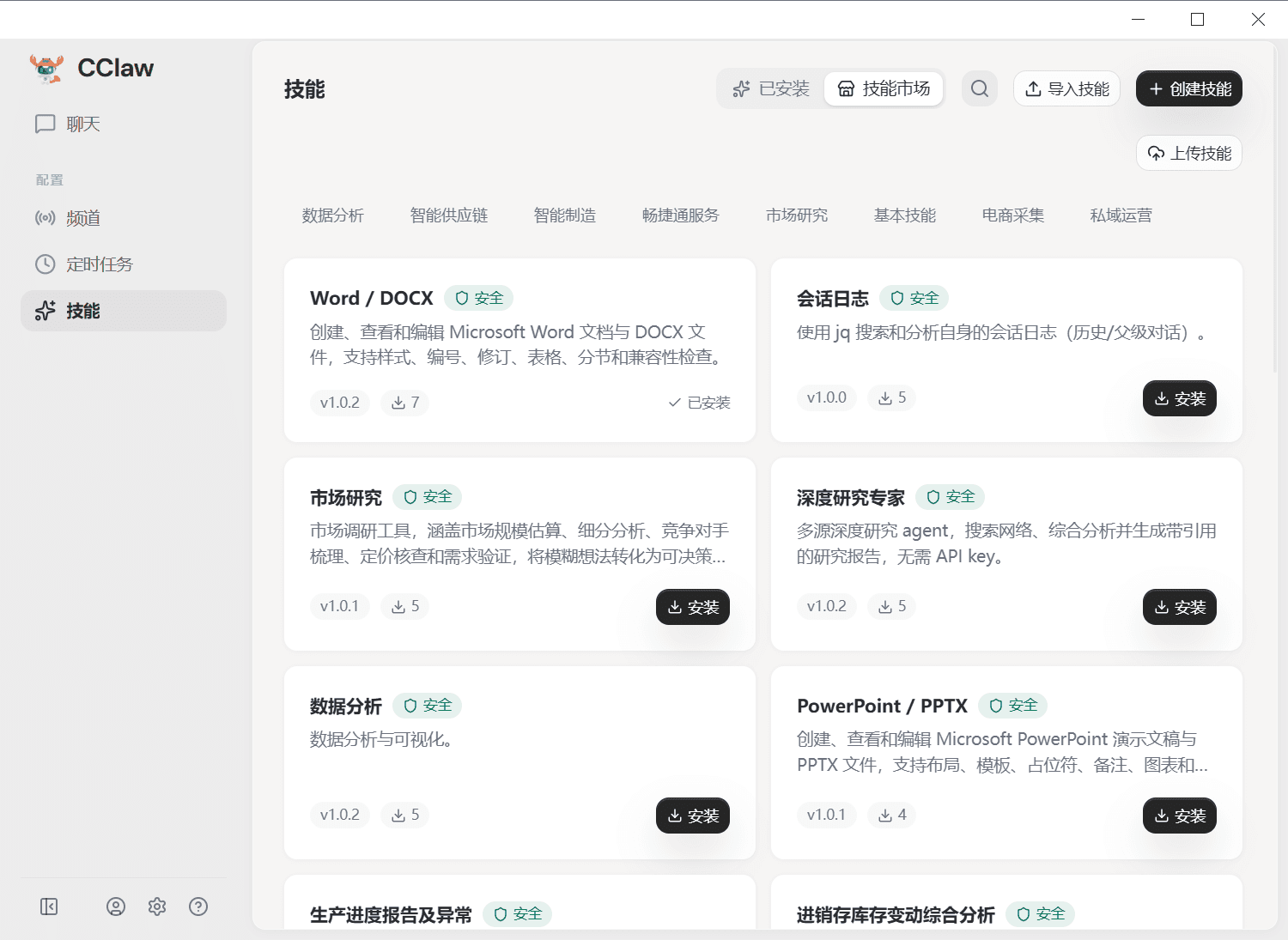Install the 会话日志 skill
The height and width of the screenshot is (940, 1288).
[x=1179, y=398]
